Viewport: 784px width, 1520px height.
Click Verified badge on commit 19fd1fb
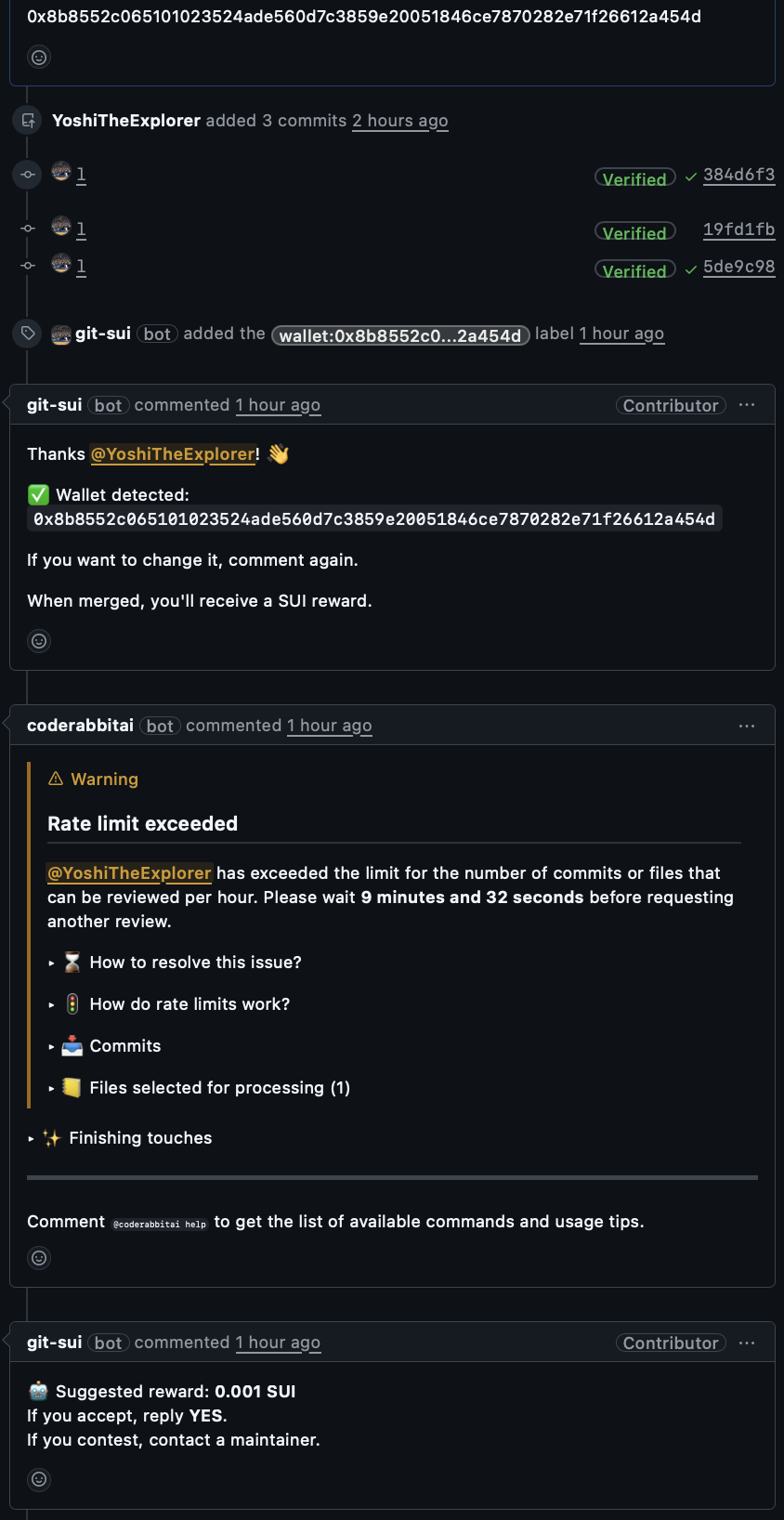pos(634,232)
